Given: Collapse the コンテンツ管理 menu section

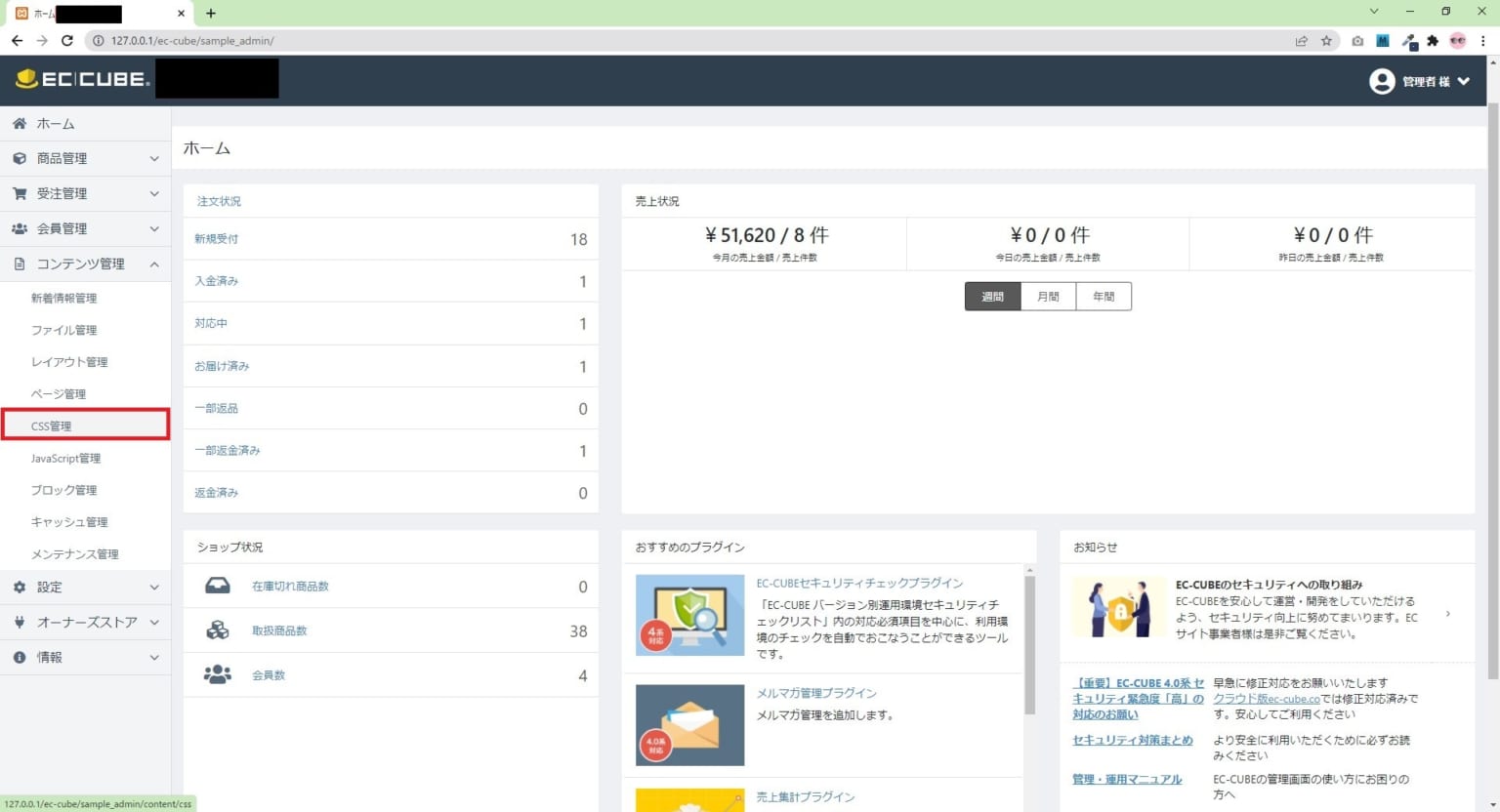Looking at the screenshot, I should [x=154, y=264].
